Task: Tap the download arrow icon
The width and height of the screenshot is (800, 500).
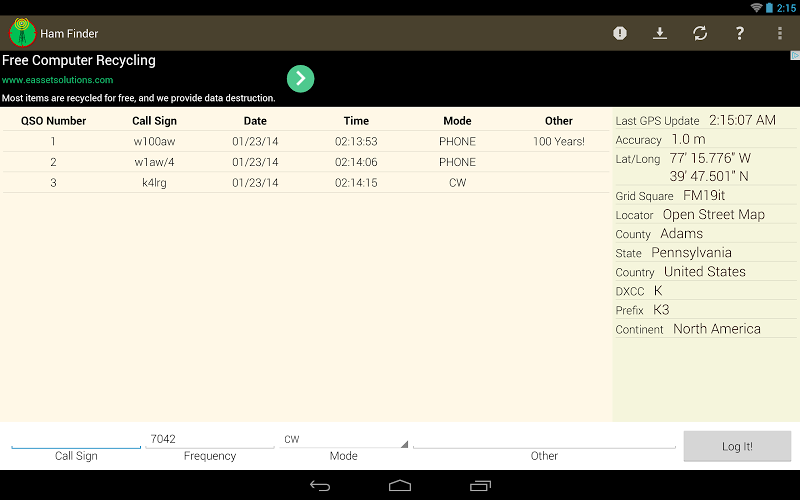Action: pyautogui.click(x=660, y=33)
